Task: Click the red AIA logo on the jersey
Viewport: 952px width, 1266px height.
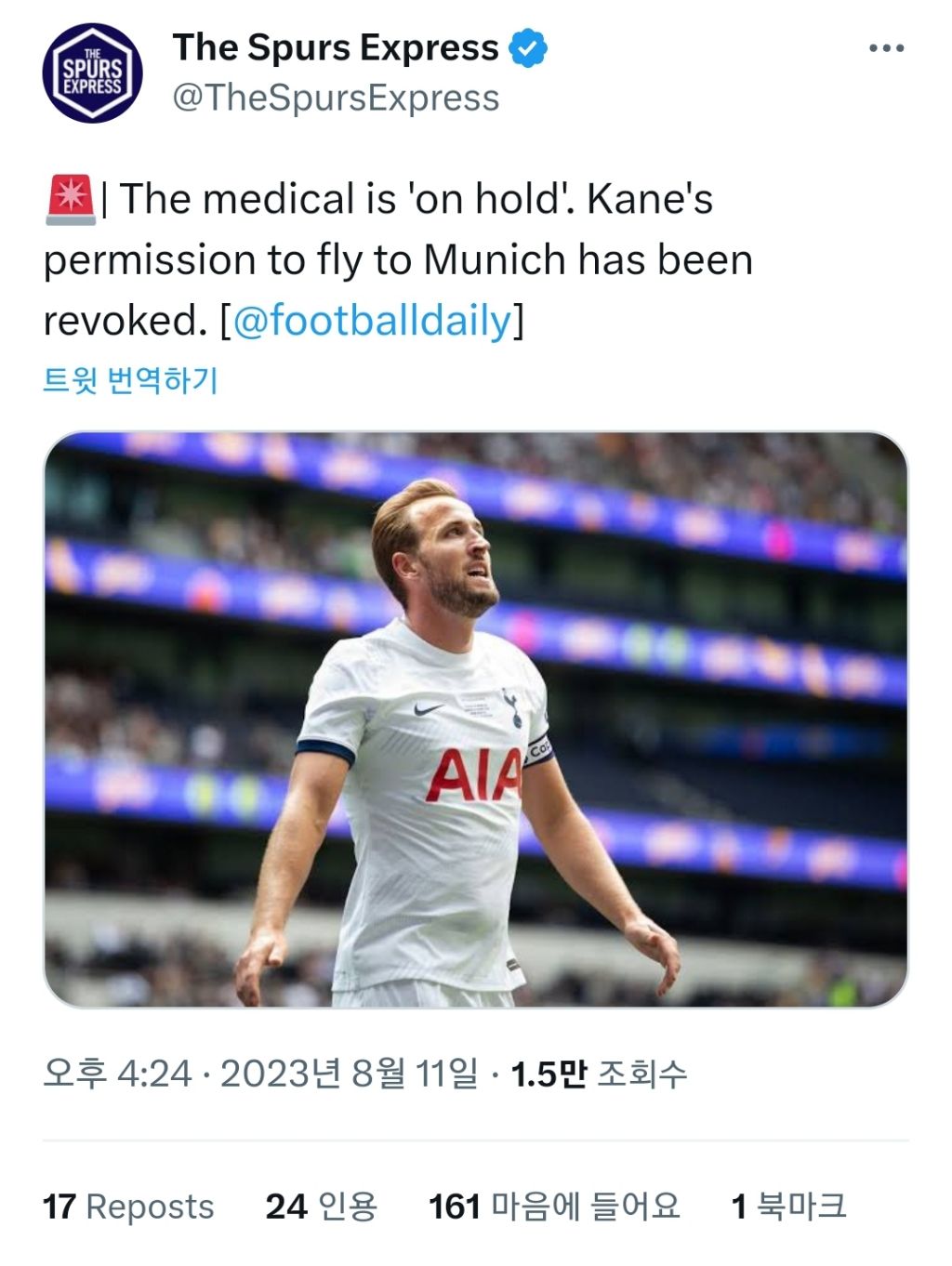Action: point(472,776)
